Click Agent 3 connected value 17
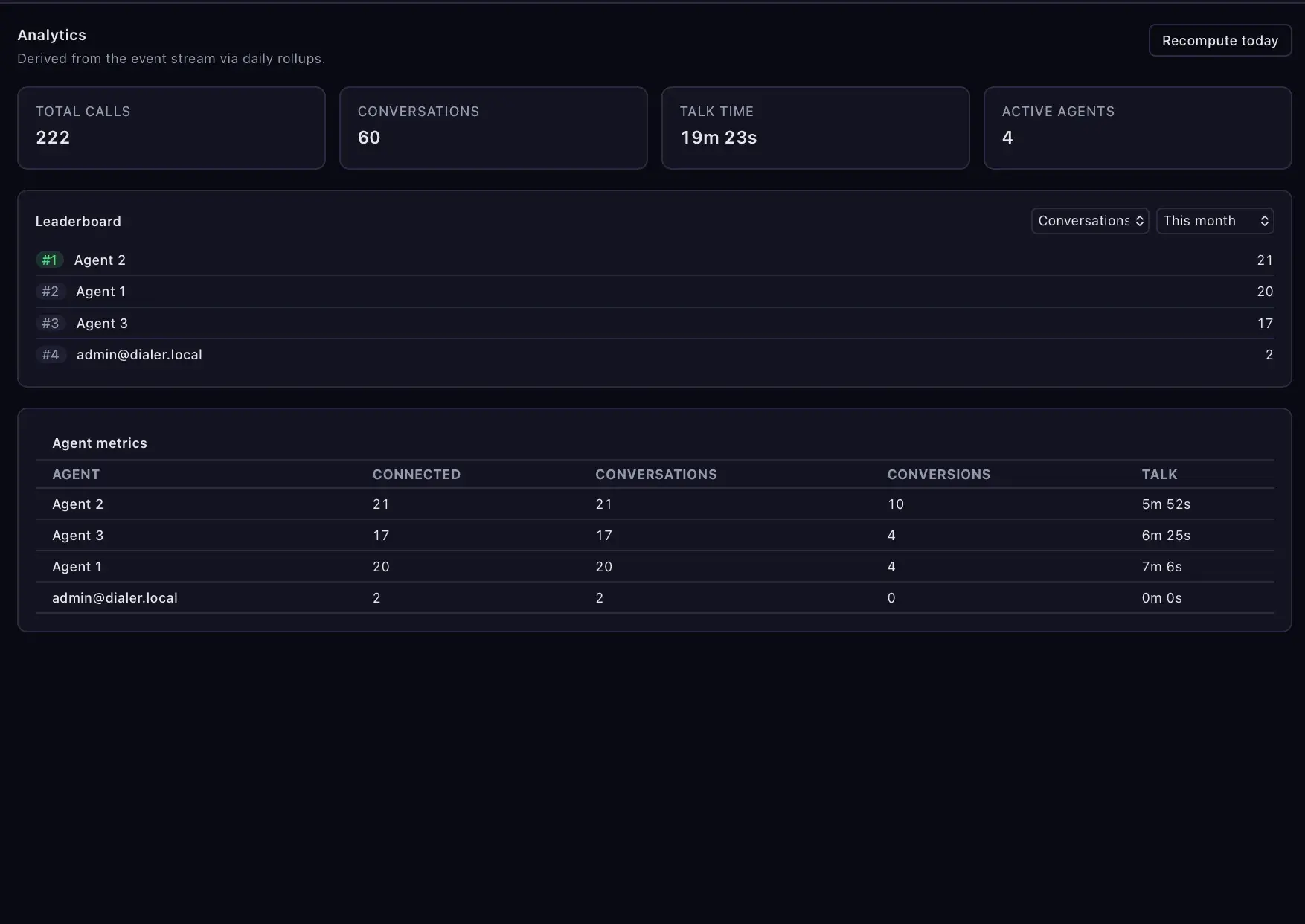 tap(381, 536)
